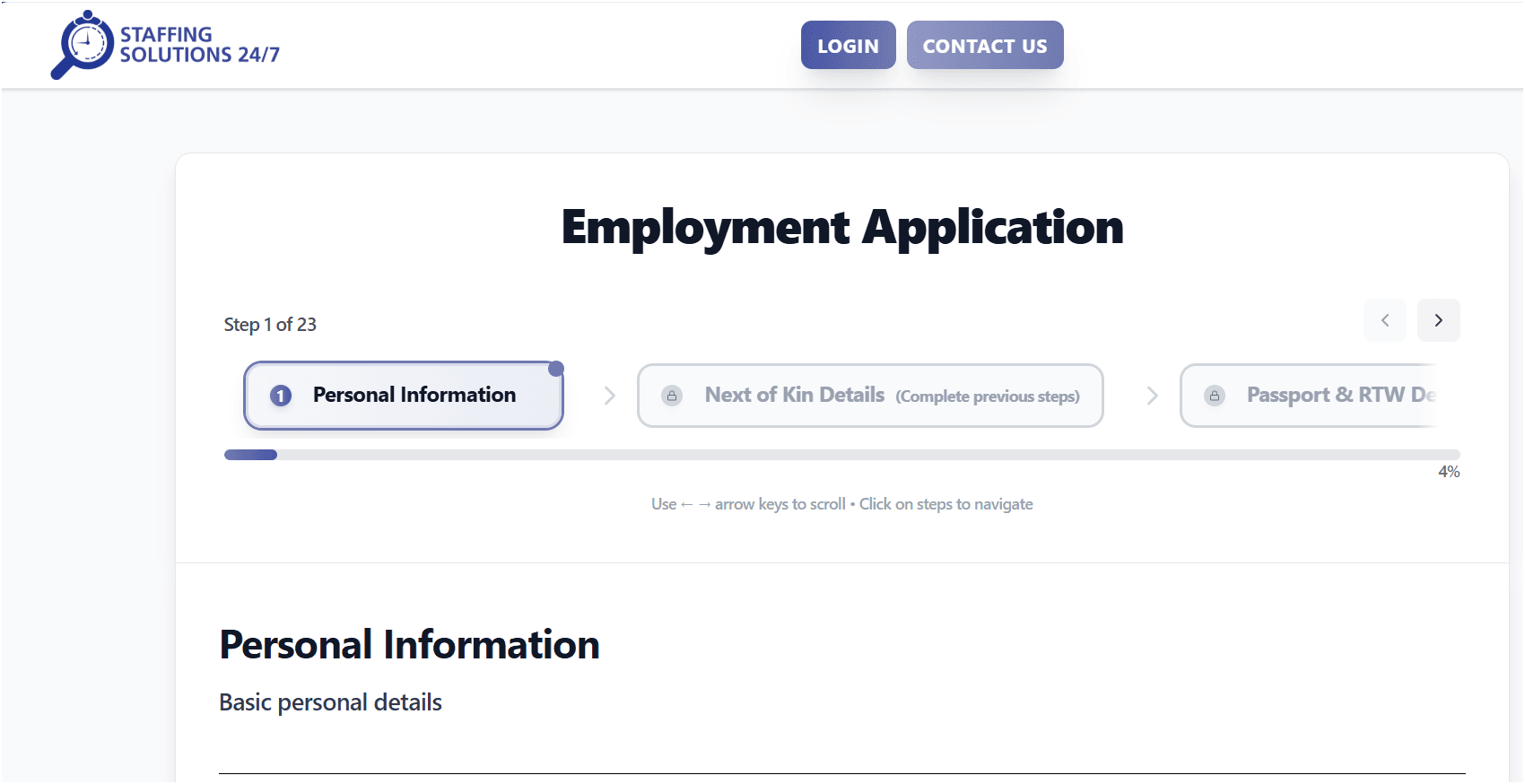Image resolution: width=1525 pixels, height=784 pixels.
Task: Click the filled portion of progress bar
Action: [x=250, y=455]
